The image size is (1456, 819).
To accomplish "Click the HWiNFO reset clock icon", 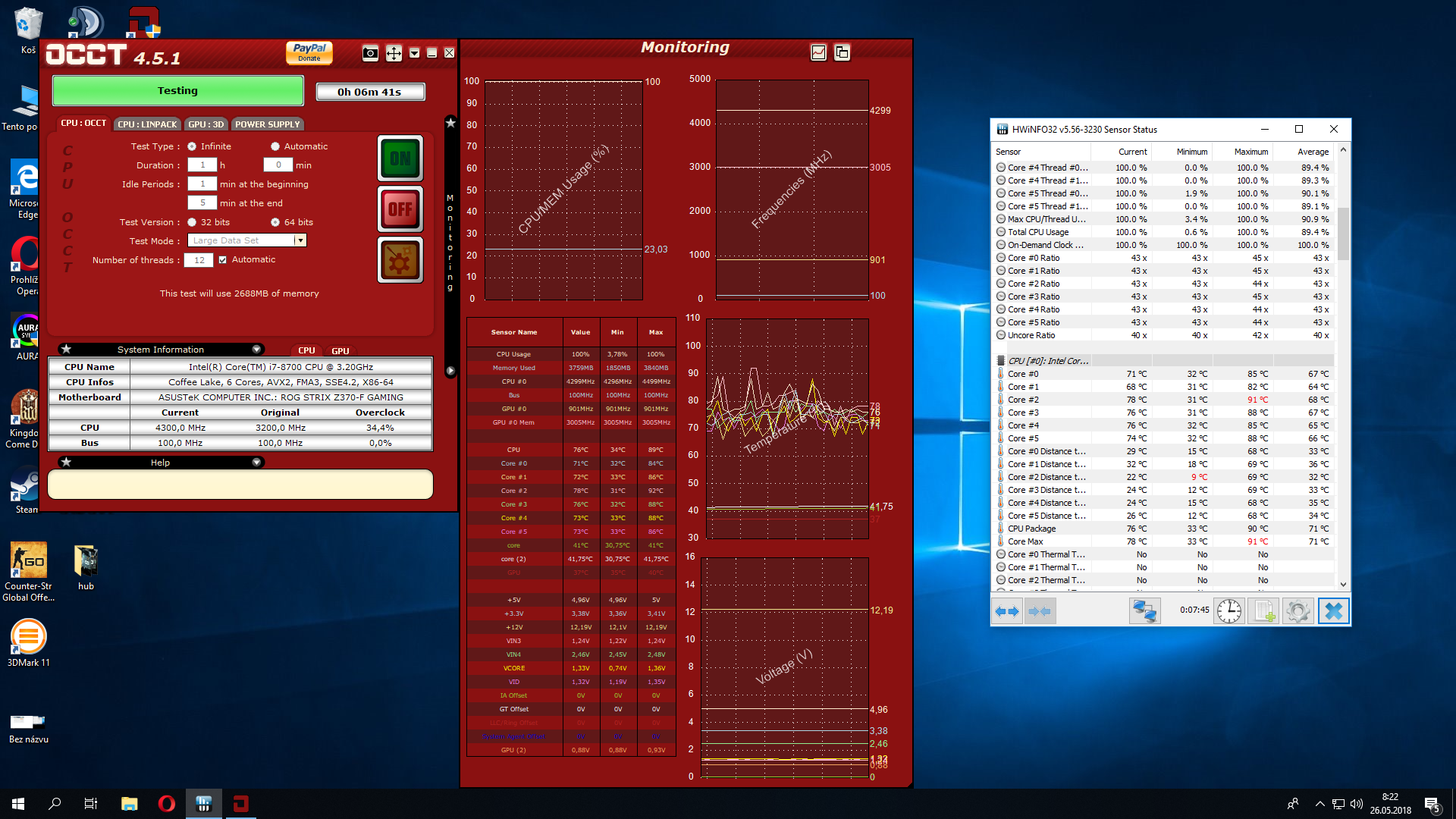I will coord(1228,611).
